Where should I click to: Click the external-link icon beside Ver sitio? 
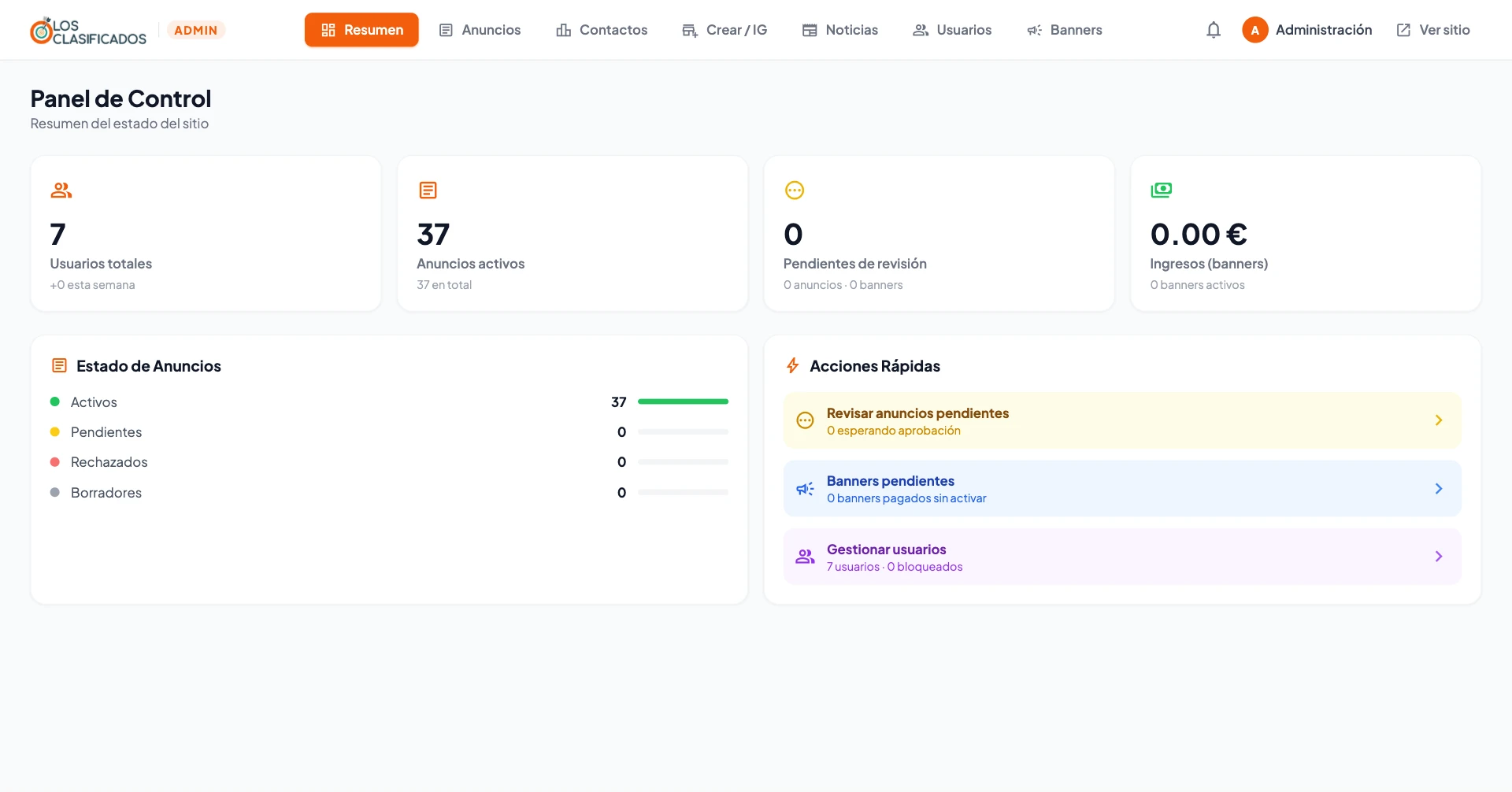[1403, 30]
